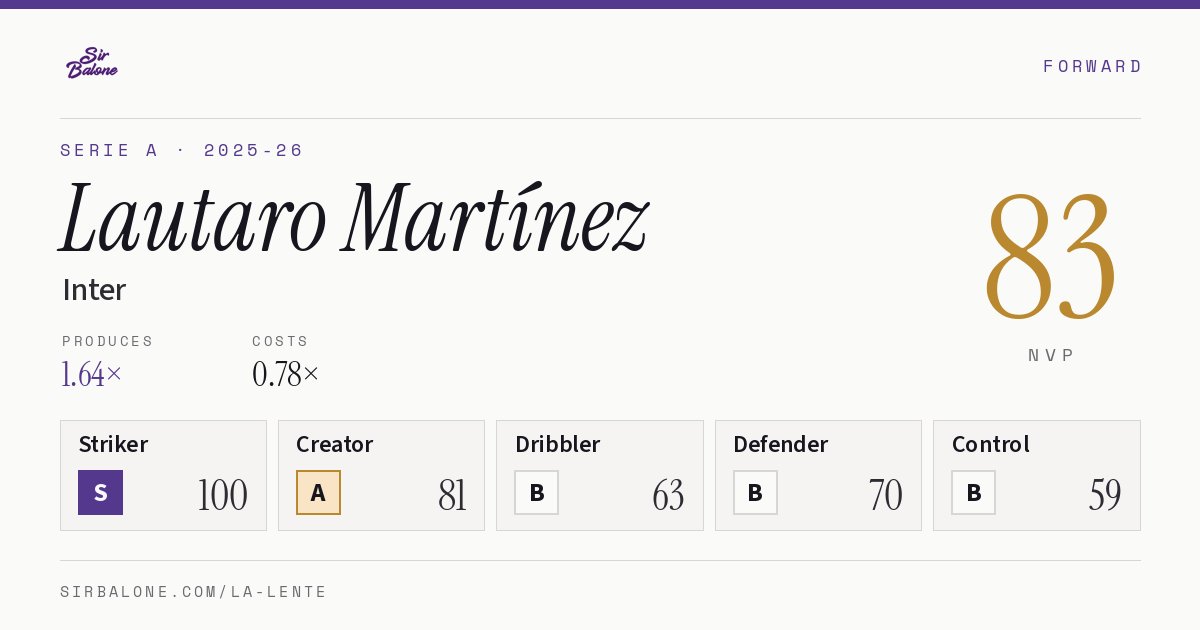
Task: Click the B grade badge for Control
Action: coord(973,492)
